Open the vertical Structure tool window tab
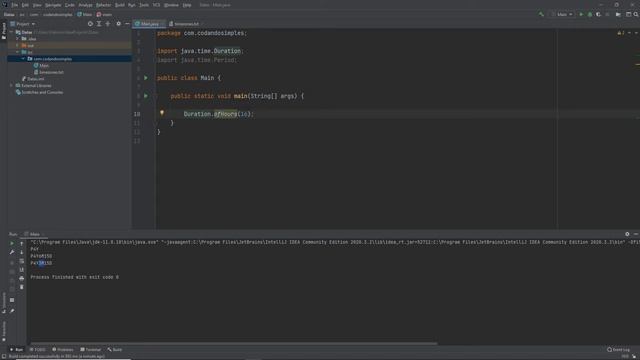The image size is (640, 360). click(x=4, y=303)
